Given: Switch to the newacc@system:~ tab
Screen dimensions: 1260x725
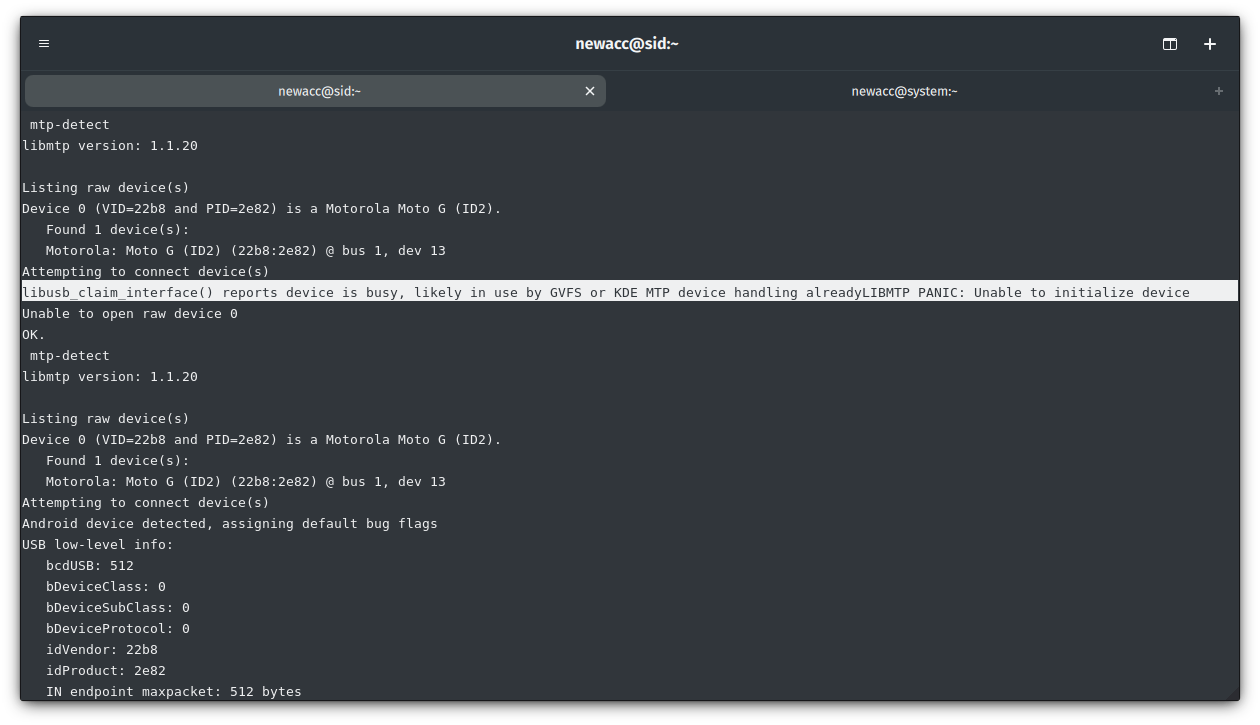Looking at the screenshot, I should [x=904, y=91].
